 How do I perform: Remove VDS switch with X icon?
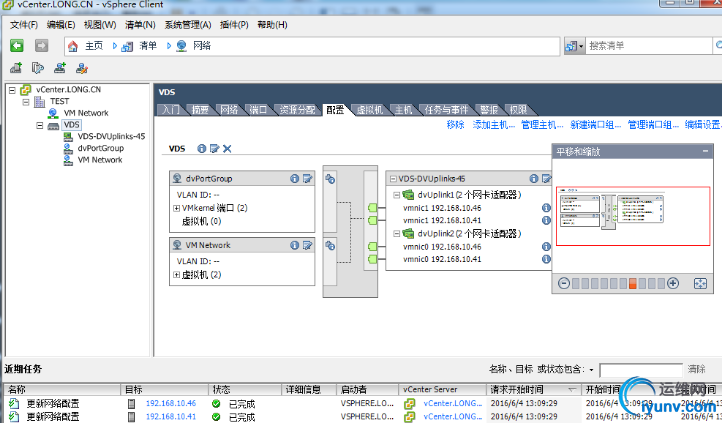(x=227, y=149)
